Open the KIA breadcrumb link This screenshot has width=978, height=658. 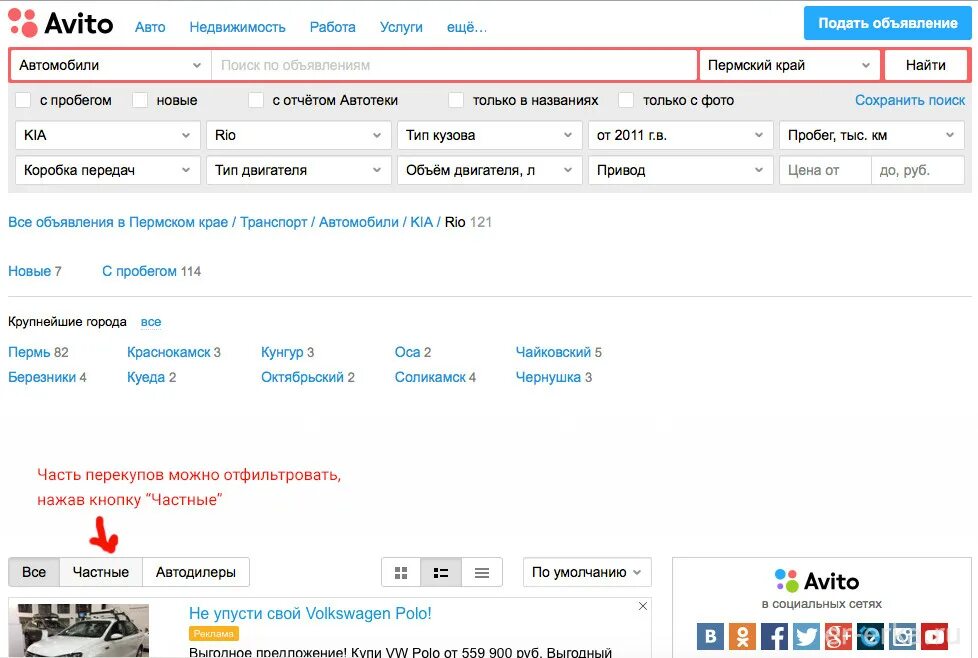coord(422,222)
